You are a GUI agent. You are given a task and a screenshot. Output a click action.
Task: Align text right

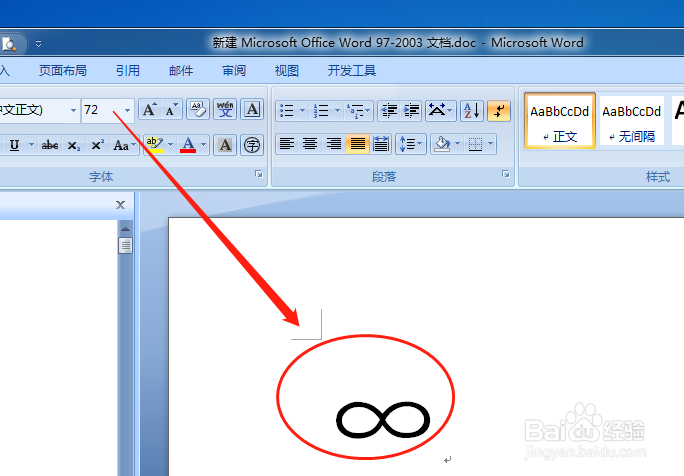[334, 144]
